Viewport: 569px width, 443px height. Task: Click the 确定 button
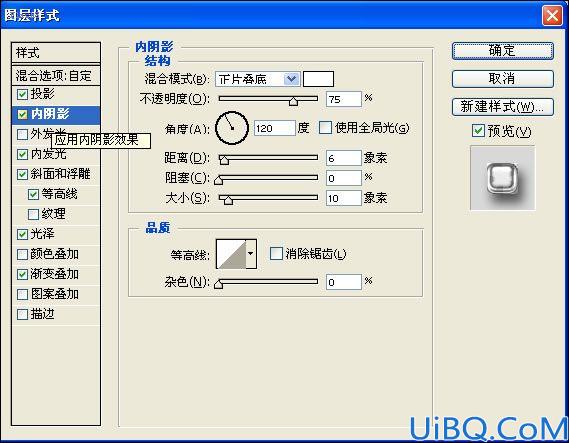point(503,50)
